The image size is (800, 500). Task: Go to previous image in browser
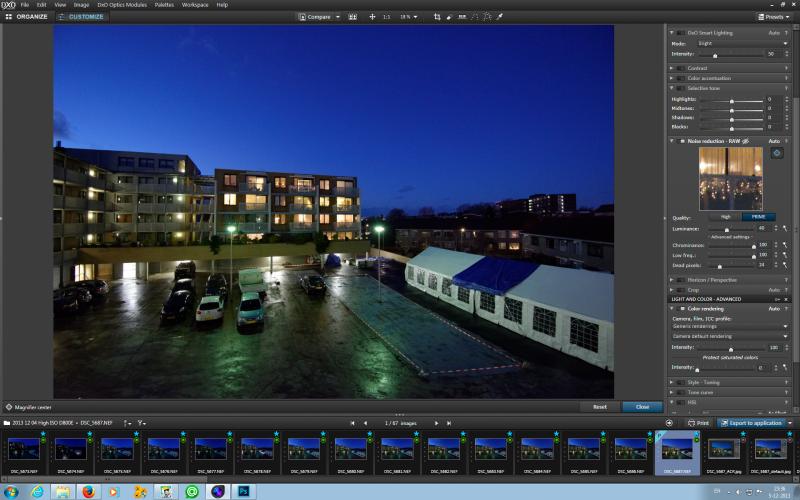point(365,423)
